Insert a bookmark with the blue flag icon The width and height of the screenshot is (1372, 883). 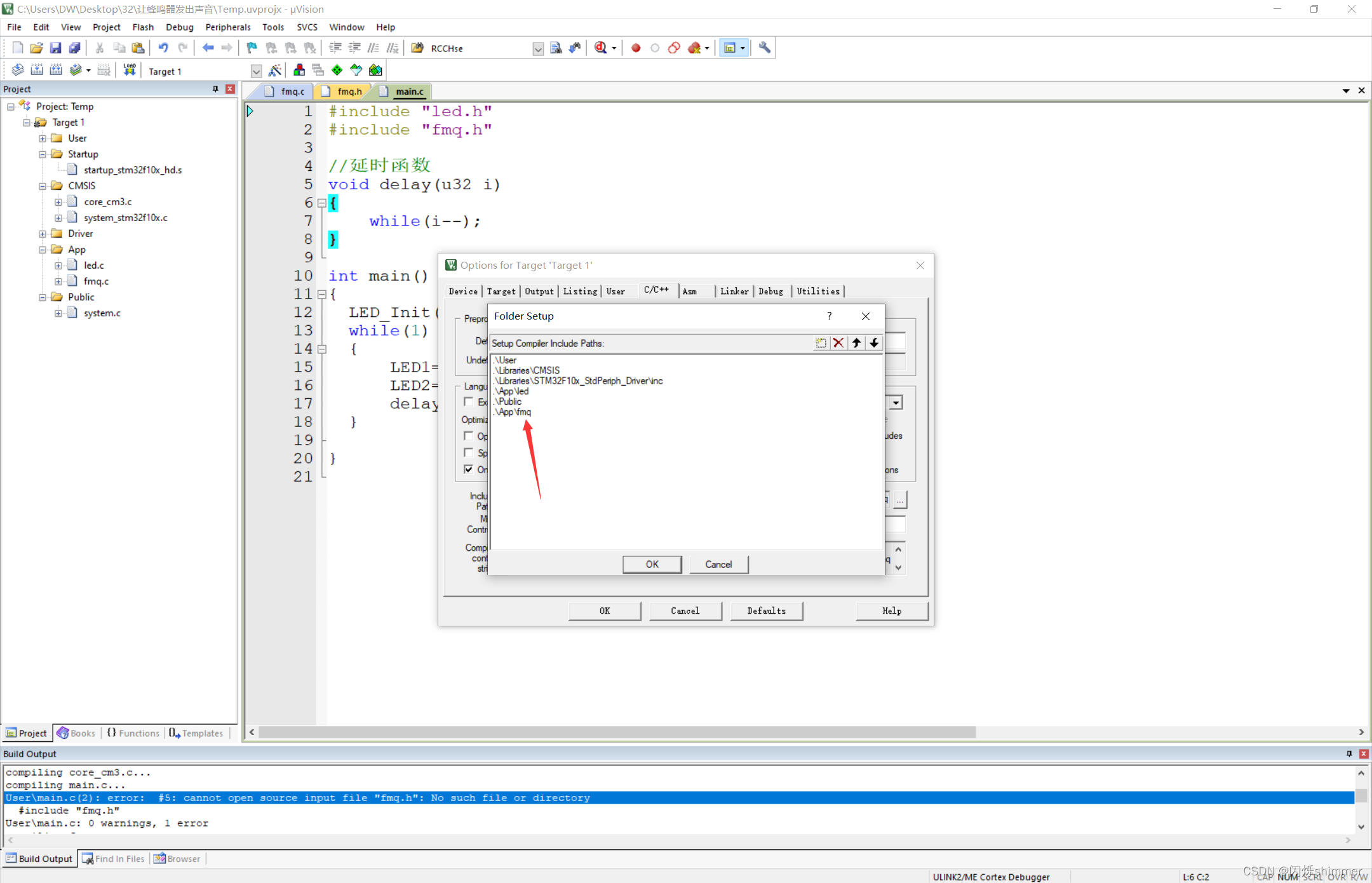coord(251,48)
